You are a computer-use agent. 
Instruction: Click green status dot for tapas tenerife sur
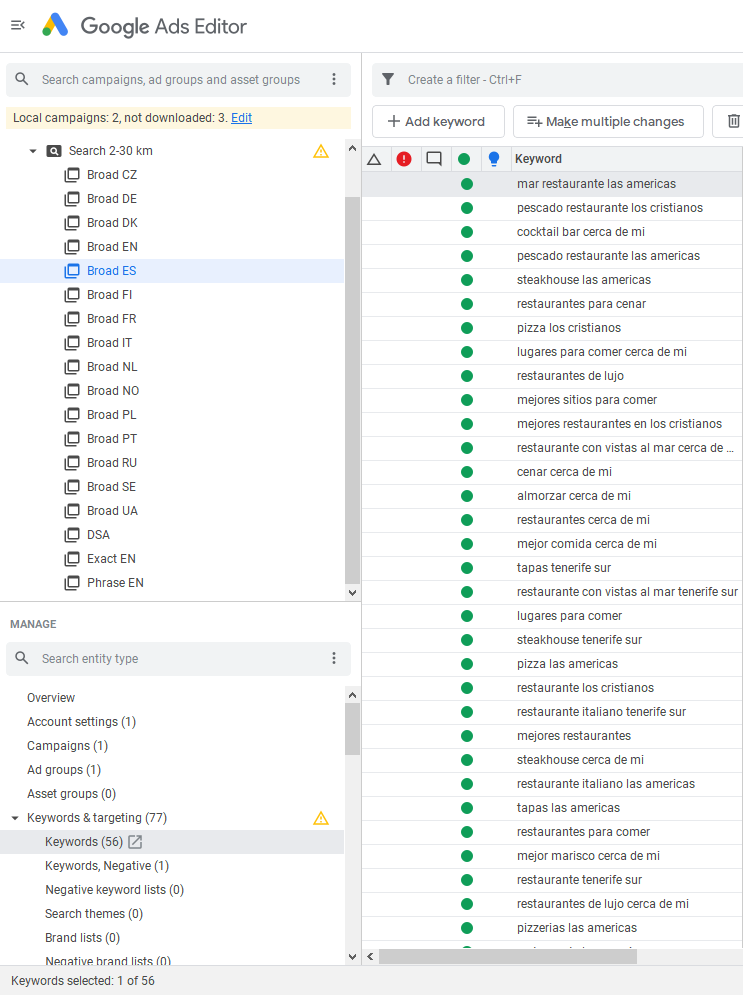pos(467,568)
